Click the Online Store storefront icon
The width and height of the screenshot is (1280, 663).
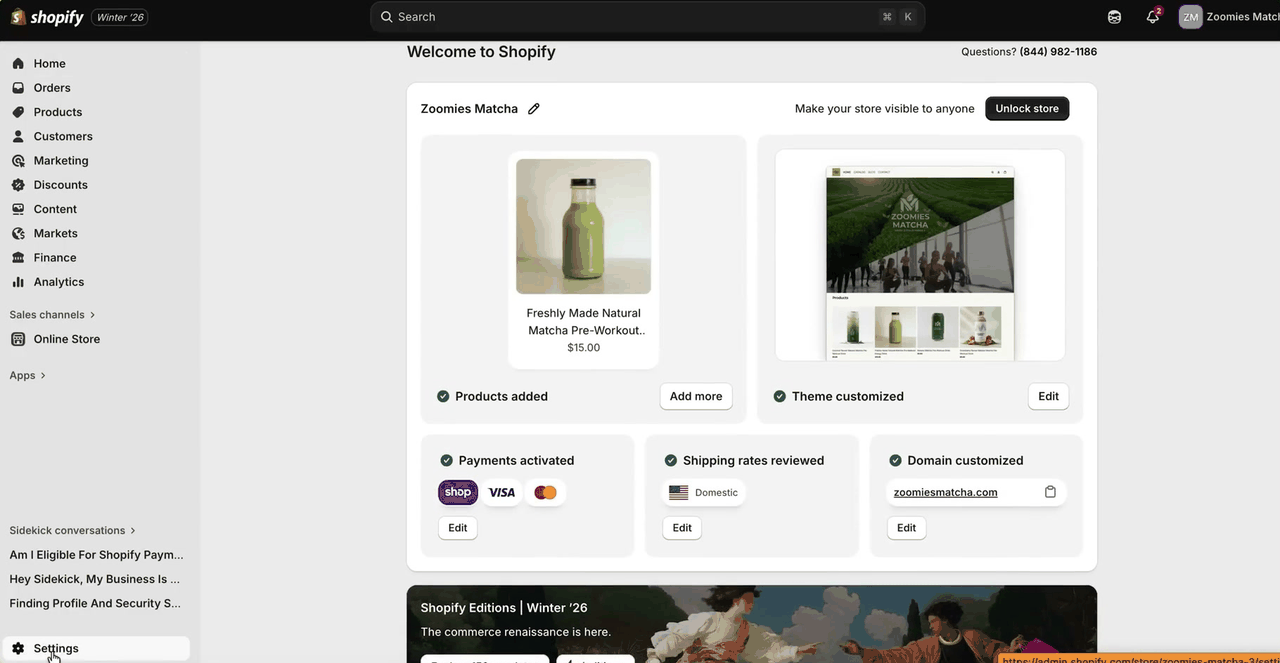[18, 339]
